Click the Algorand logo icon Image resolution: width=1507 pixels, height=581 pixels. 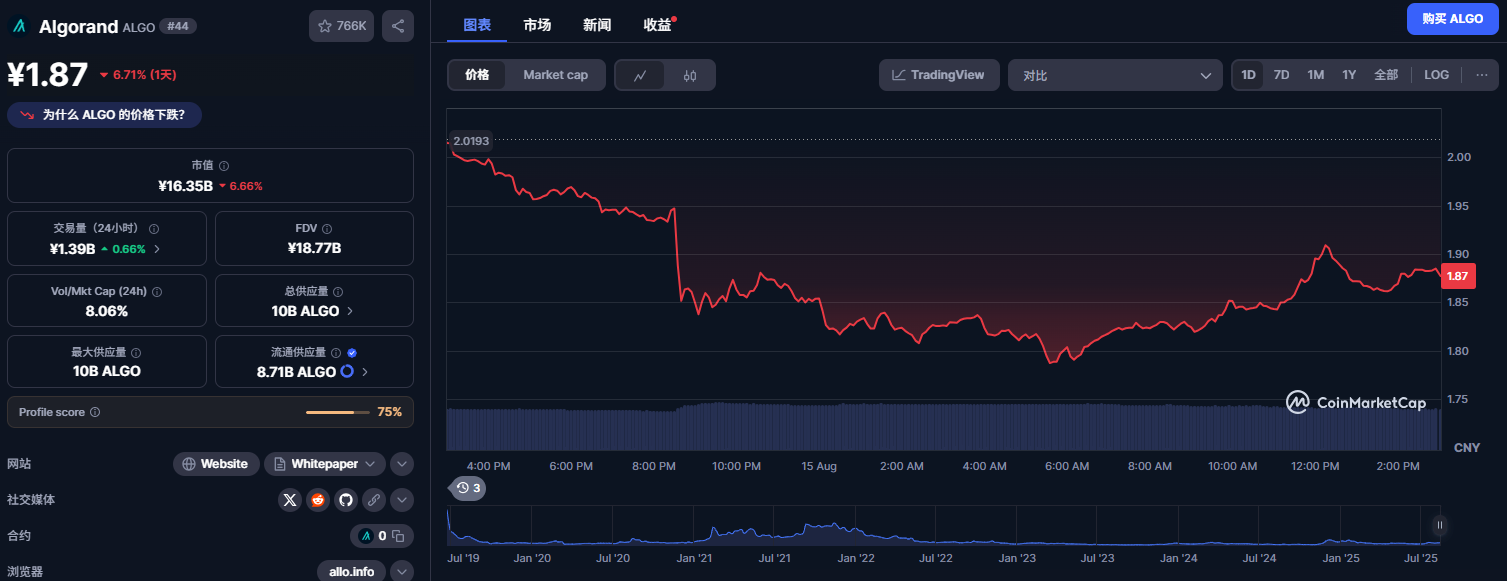click(19, 26)
